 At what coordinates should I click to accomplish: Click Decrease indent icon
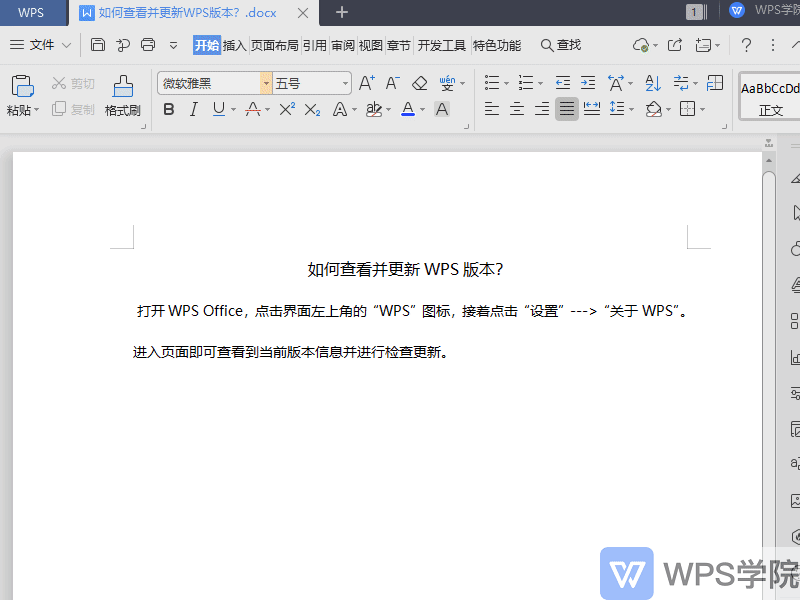(x=562, y=83)
